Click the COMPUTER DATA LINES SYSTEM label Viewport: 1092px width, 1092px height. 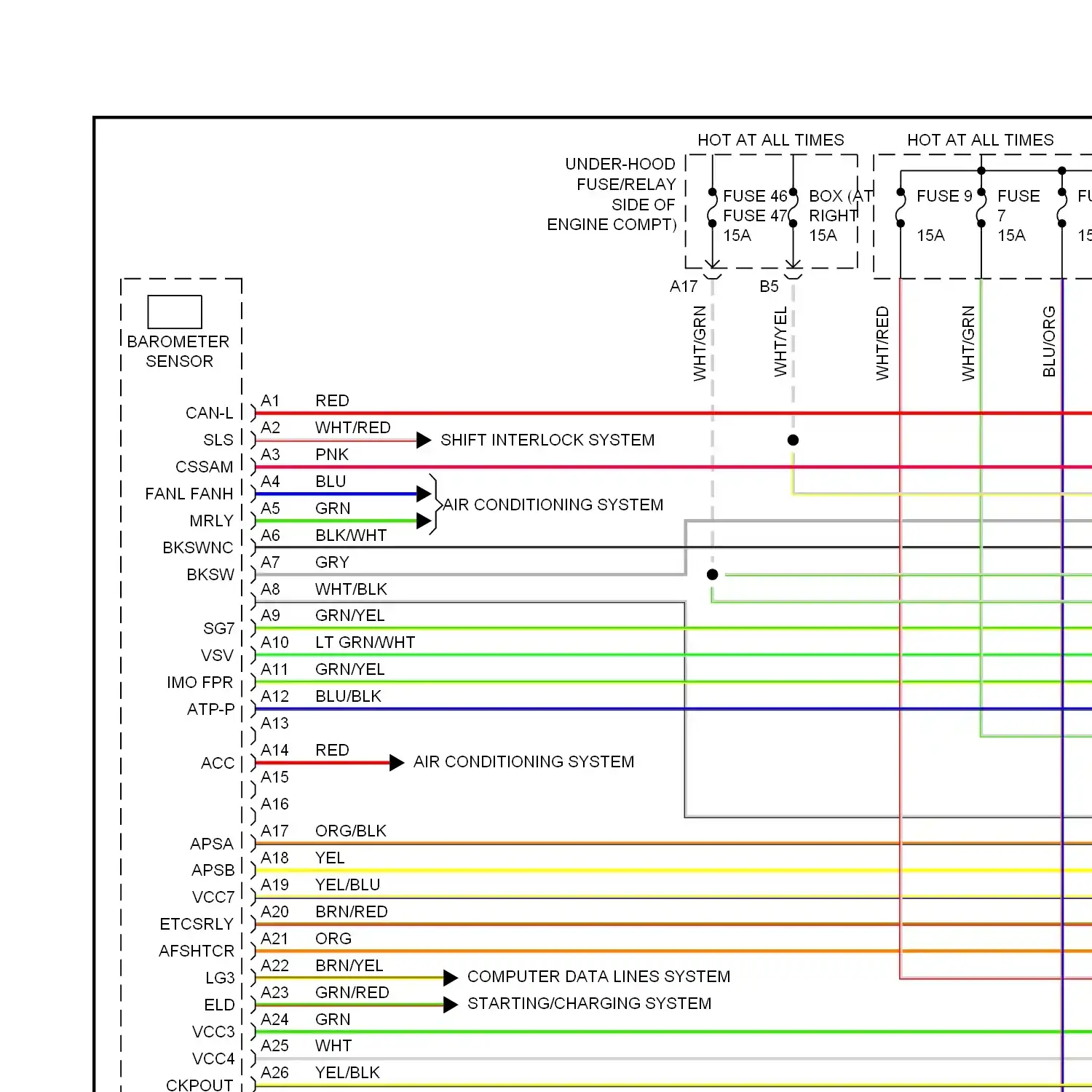coord(598,976)
